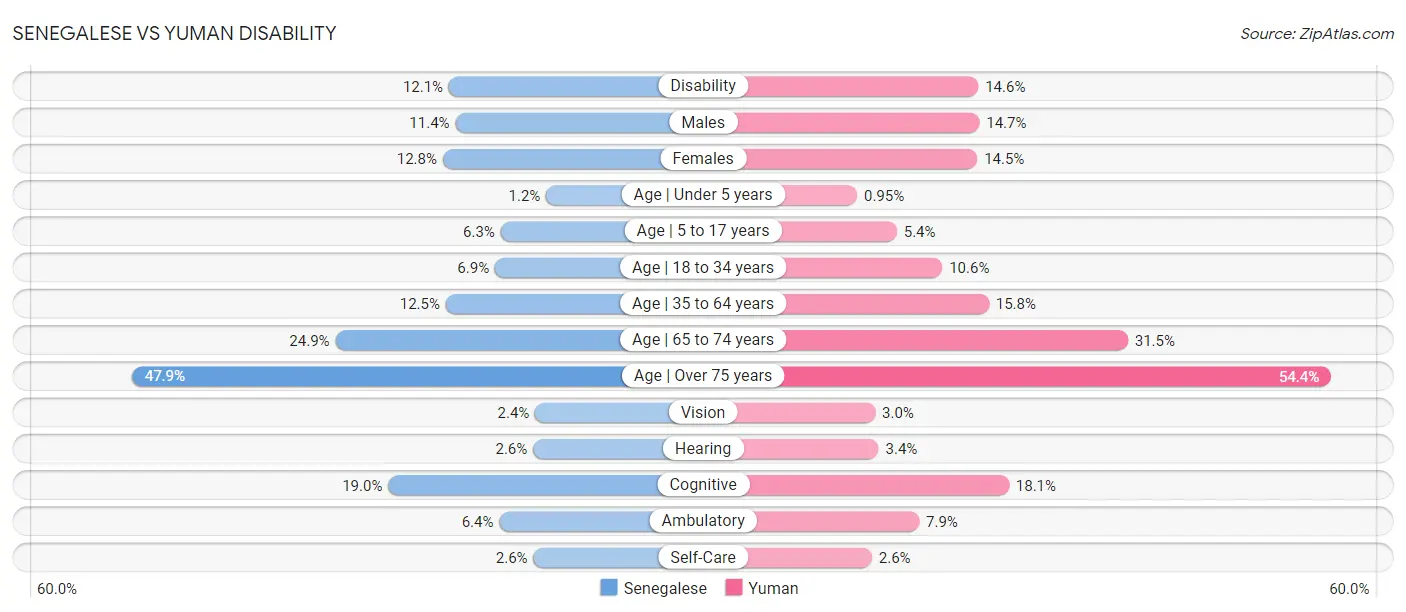Click the Age 18 to 34 years label
This screenshot has height=612, width=1406.
pos(703,267)
